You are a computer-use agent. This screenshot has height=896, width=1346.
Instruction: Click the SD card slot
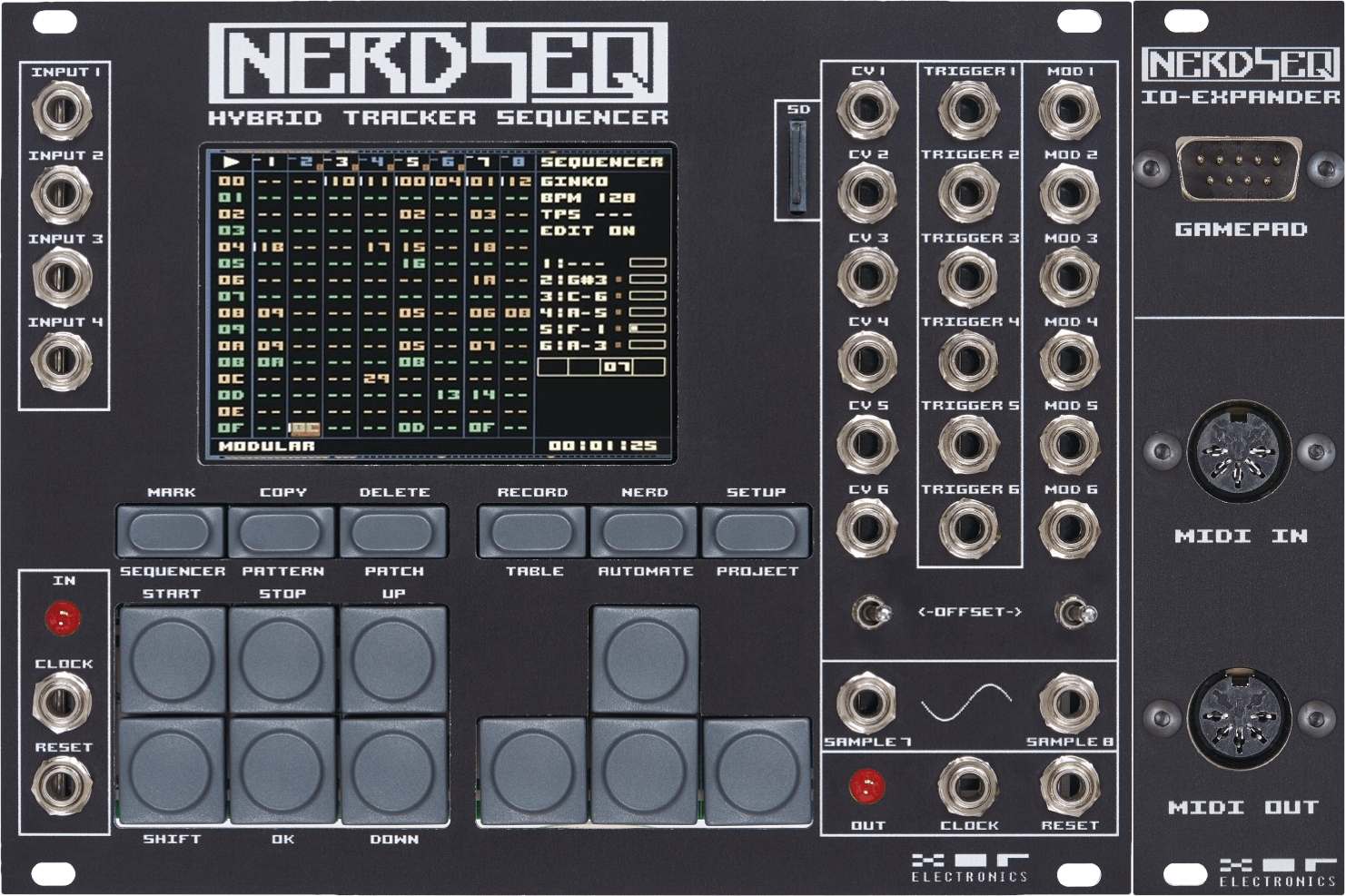pyautogui.click(x=797, y=168)
